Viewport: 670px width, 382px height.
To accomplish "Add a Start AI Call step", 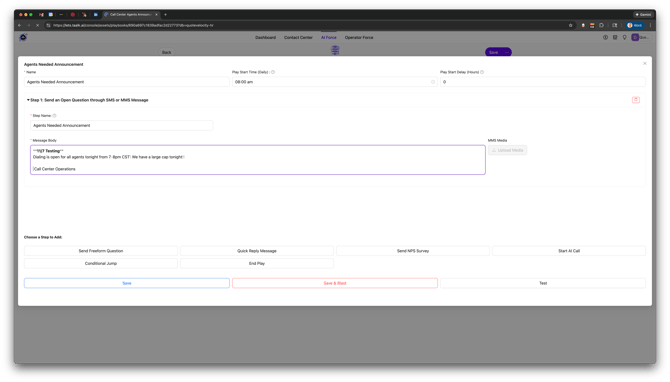I will [x=569, y=251].
